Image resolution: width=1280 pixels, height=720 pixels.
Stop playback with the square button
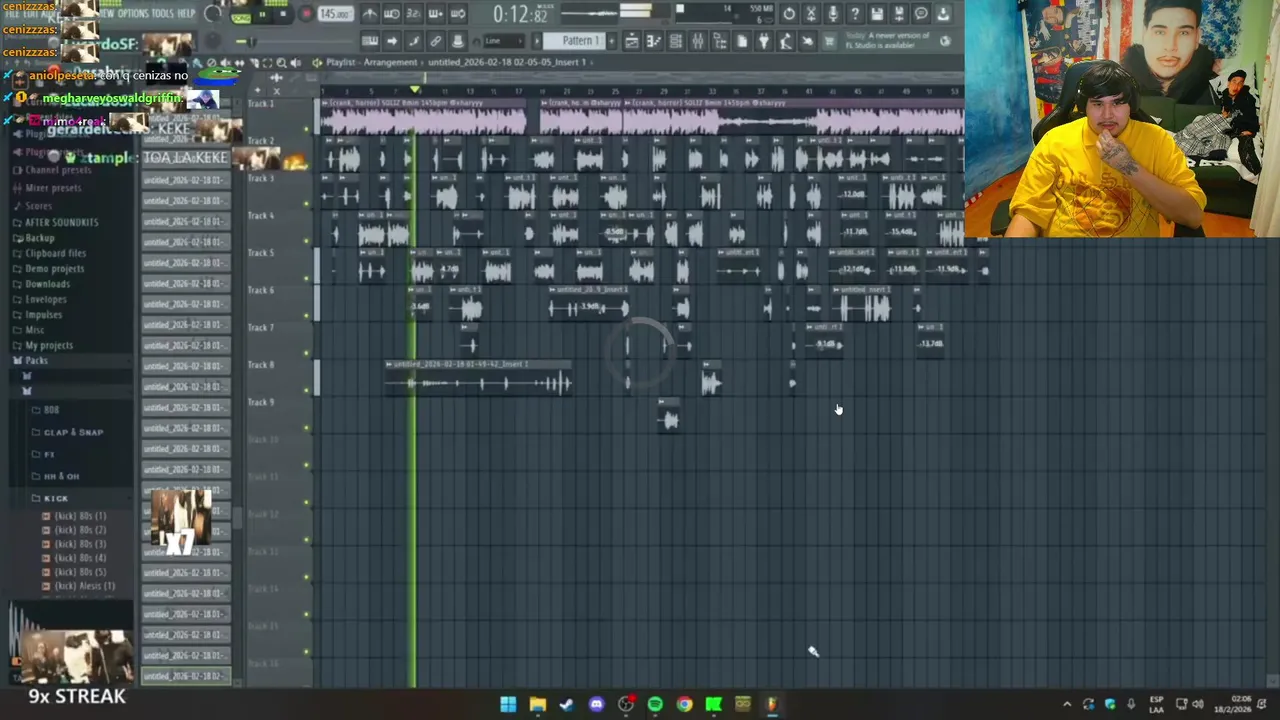[x=283, y=13]
